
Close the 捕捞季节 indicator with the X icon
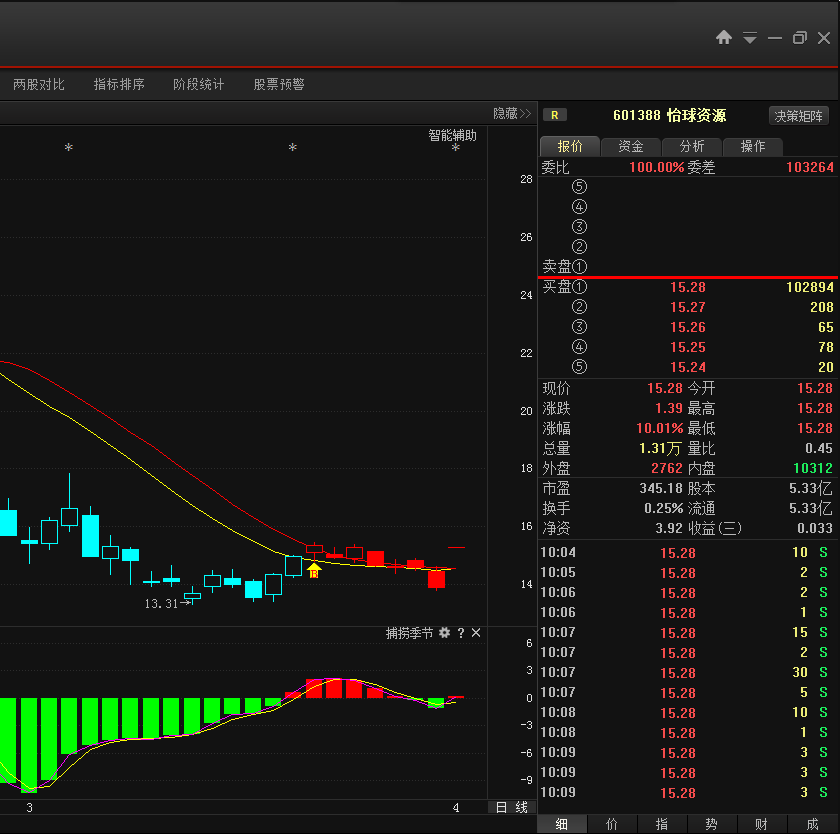point(474,632)
